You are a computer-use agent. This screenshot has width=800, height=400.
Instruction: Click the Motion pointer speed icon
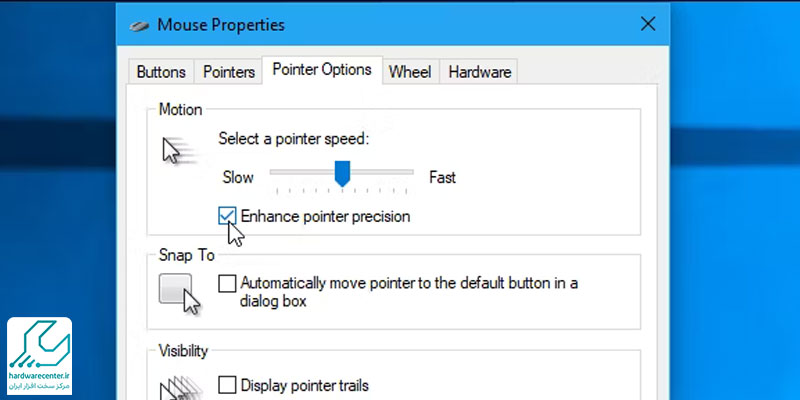tap(179, 151)
